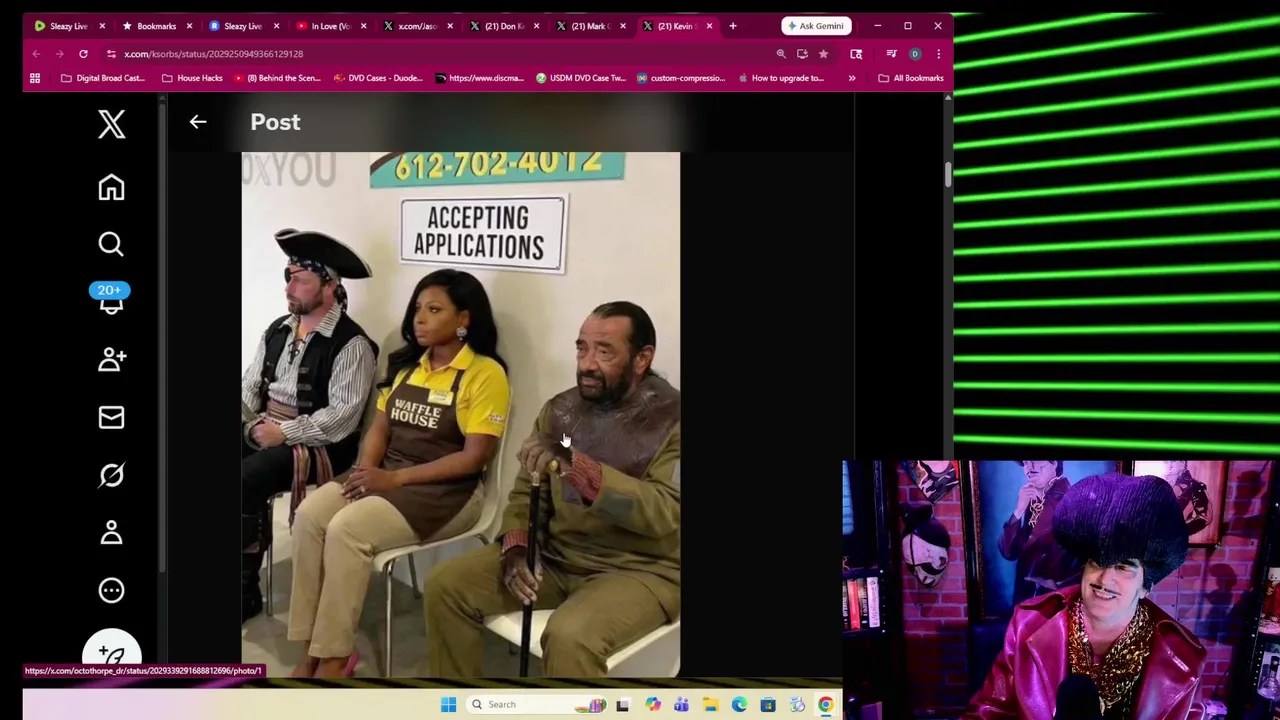Open Microsoft Store taskbar icon

coord(768,705)
